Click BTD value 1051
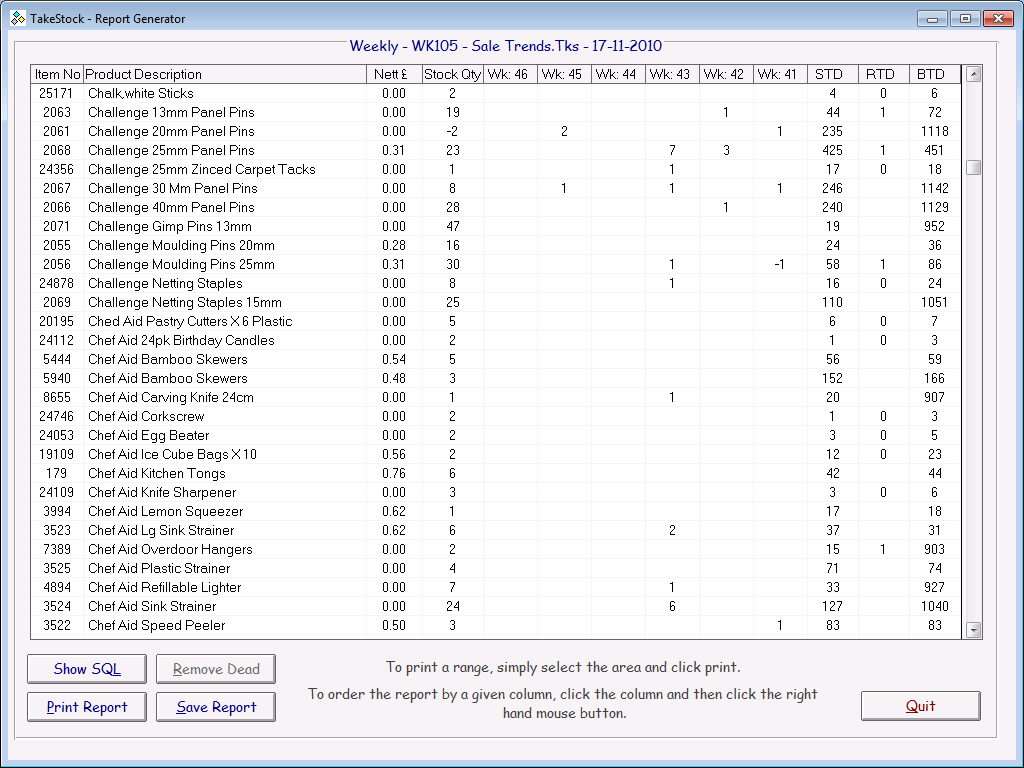The width and height of the screenshot is (1024, 768). (935, 302)
